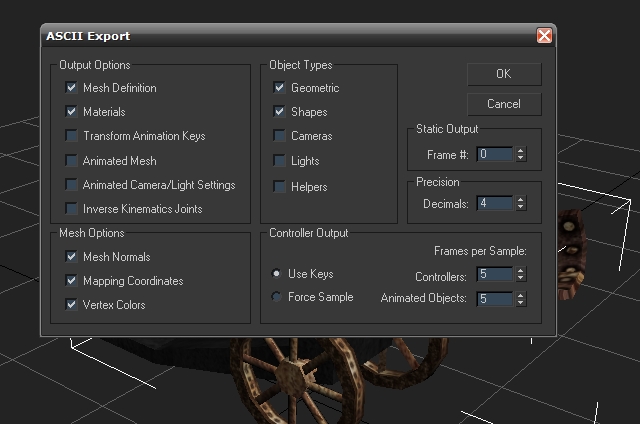Select Force Sample radio button
Image resolution: width=640 pixels, height=424 pixels.
pos(276,297)
